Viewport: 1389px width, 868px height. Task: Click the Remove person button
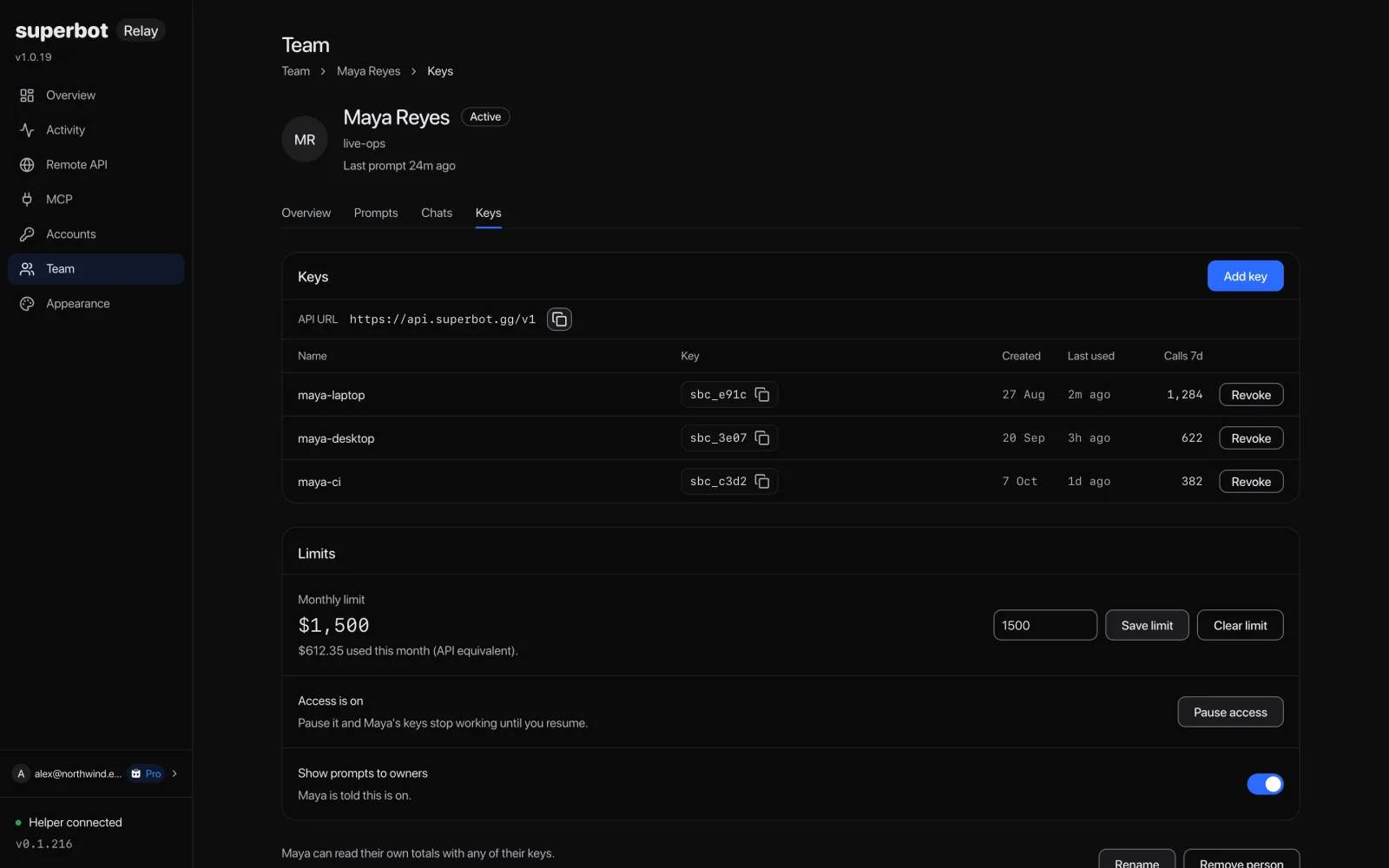click(1241, 859)
